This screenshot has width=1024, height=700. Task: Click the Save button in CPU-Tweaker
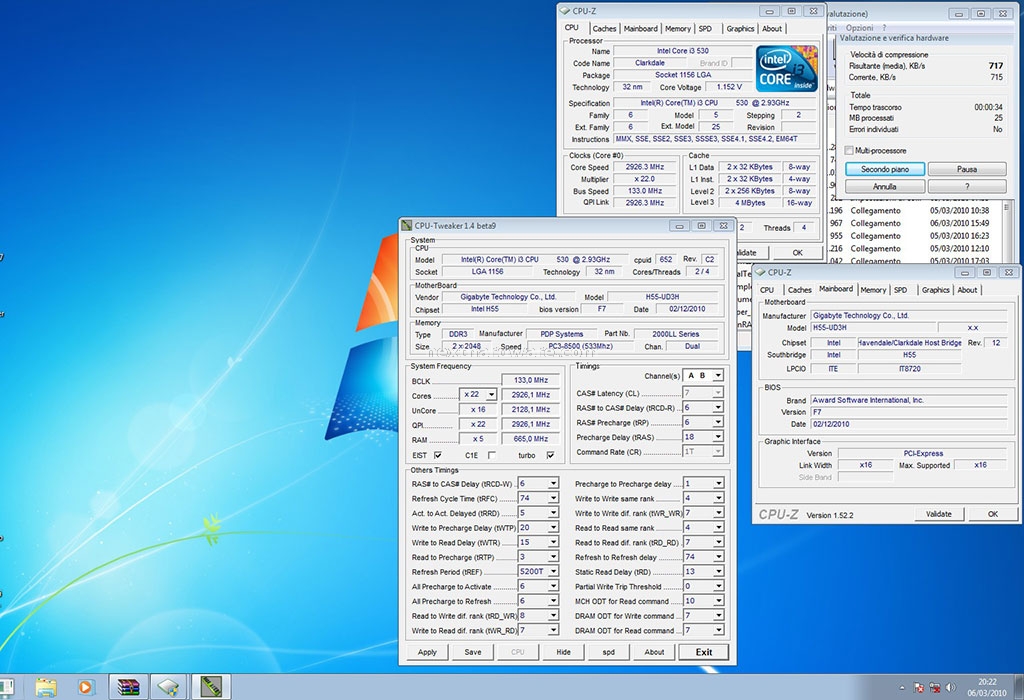pyautogui.click(x=473, y=652)
